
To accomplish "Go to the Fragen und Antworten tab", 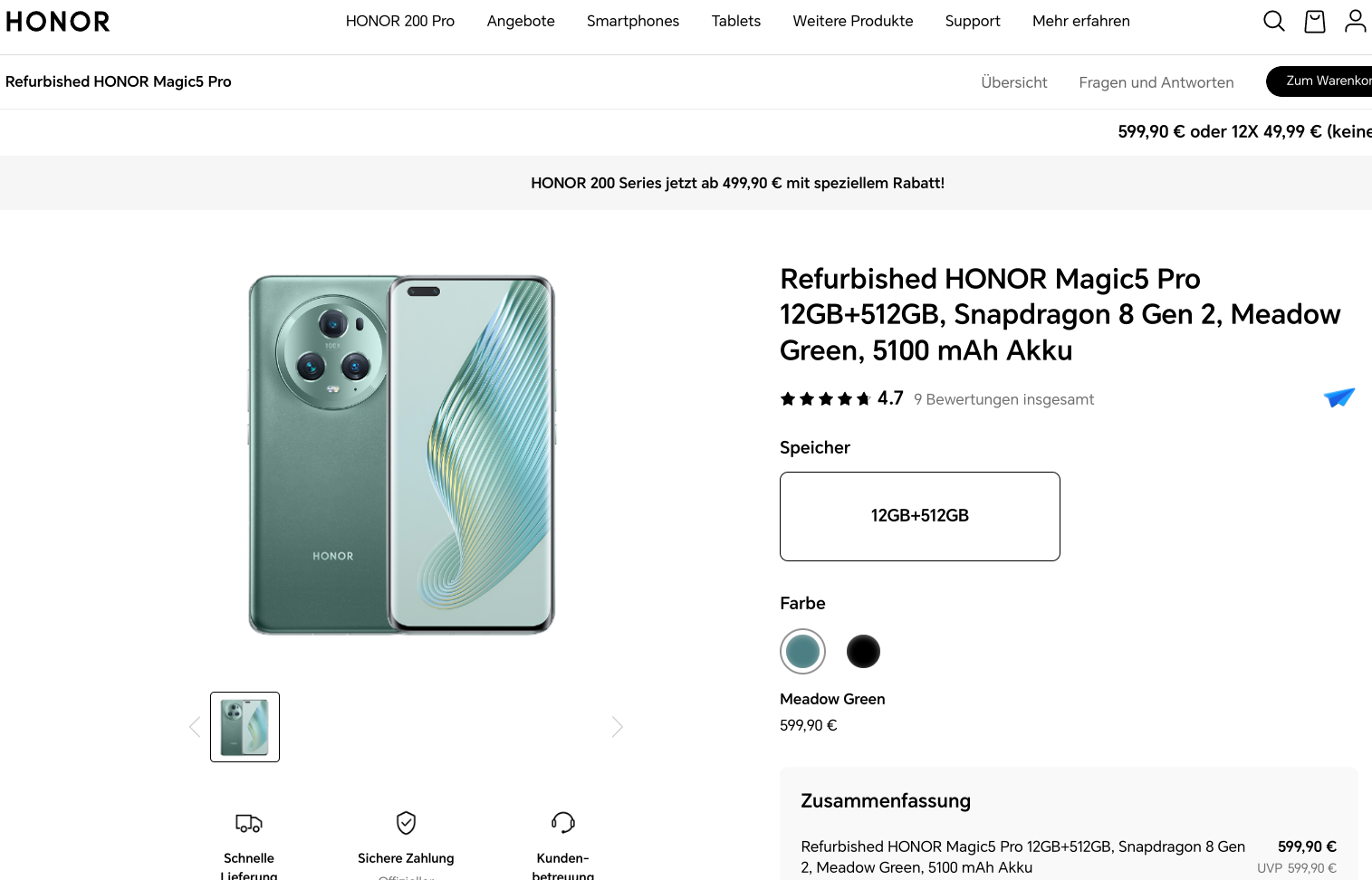I will 1156,82.
